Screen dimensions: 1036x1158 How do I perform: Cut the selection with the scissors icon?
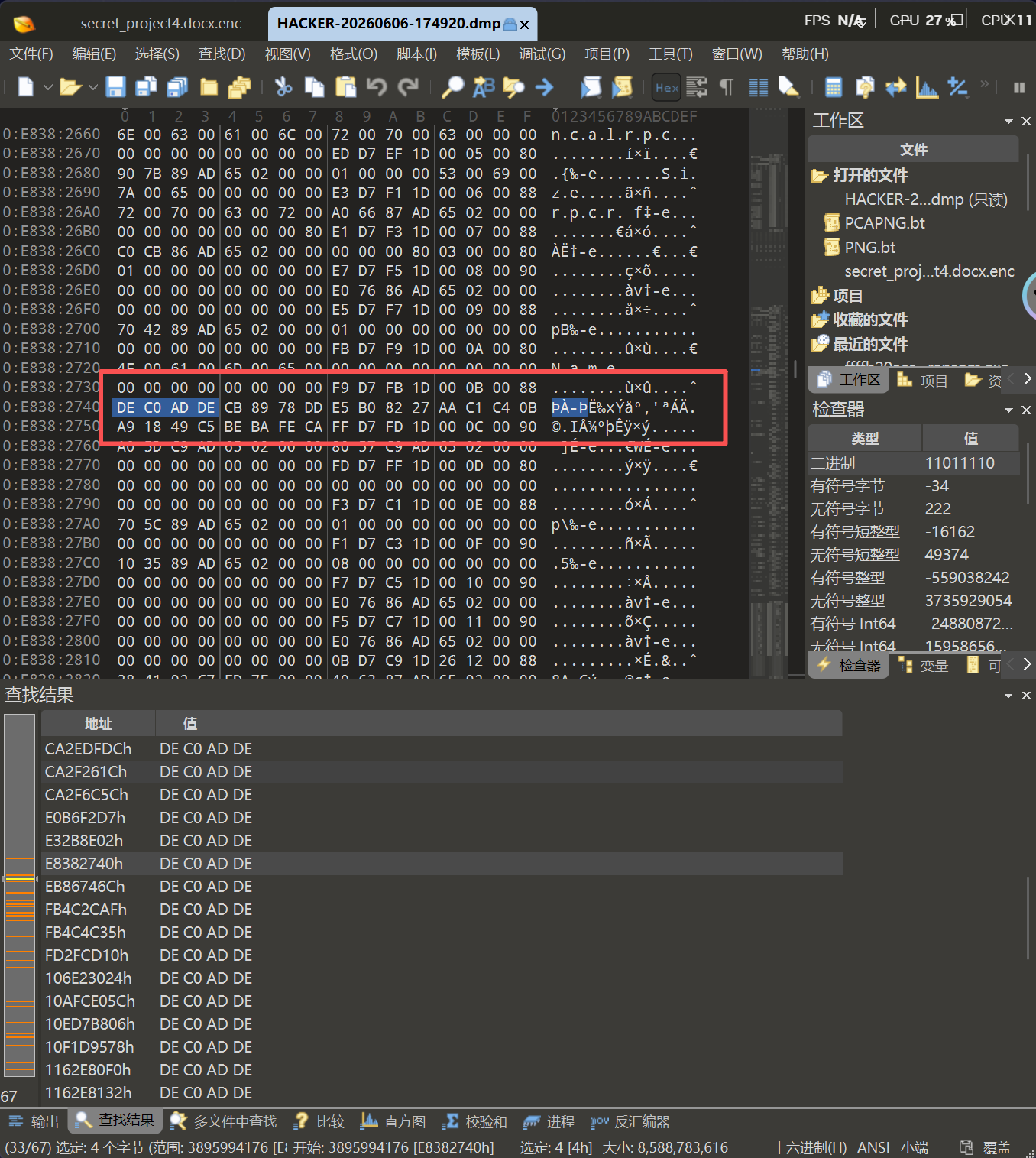pyautogui.click(x=283, y=87)
